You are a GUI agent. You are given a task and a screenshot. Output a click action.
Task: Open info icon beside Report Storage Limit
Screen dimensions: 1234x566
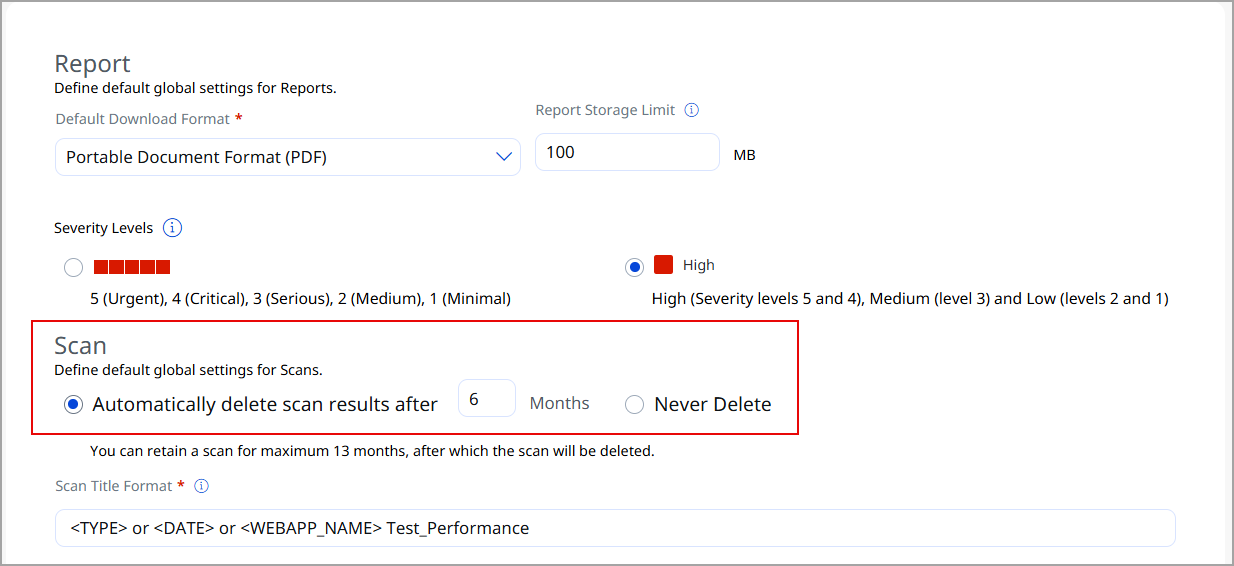coord(691,110)
